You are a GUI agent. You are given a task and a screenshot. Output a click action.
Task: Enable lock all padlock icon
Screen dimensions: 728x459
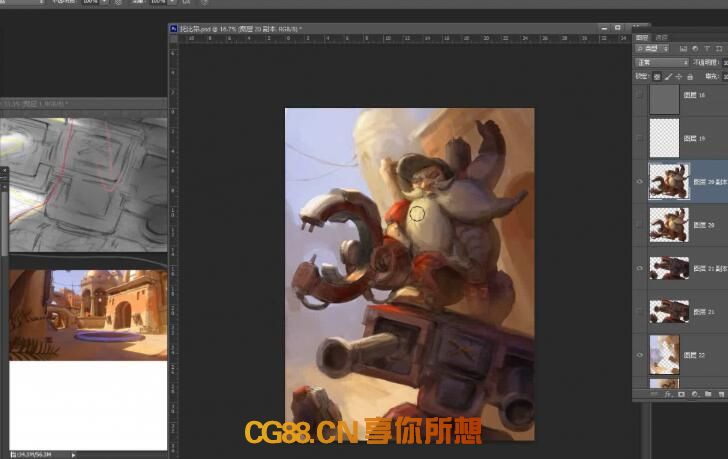pos(690,77)
